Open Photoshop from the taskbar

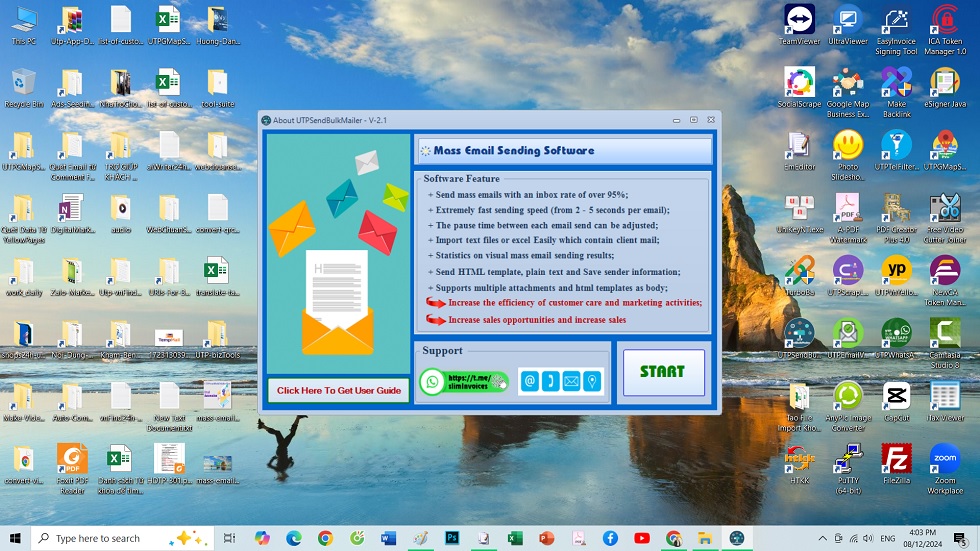452,538
